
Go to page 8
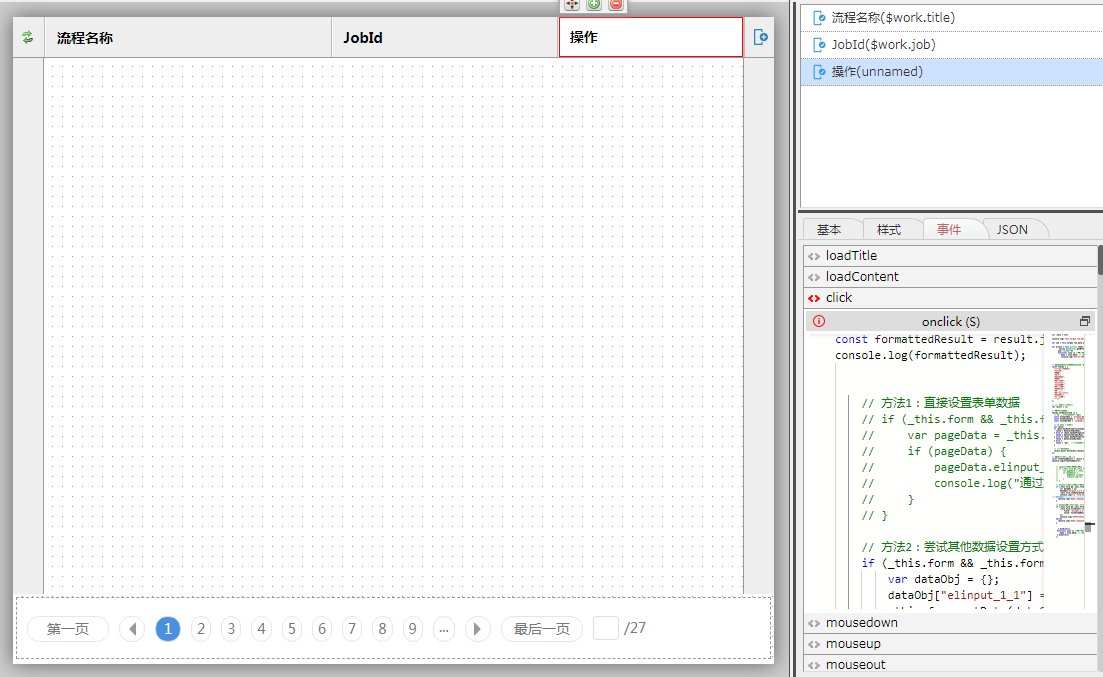pos(383,628)
